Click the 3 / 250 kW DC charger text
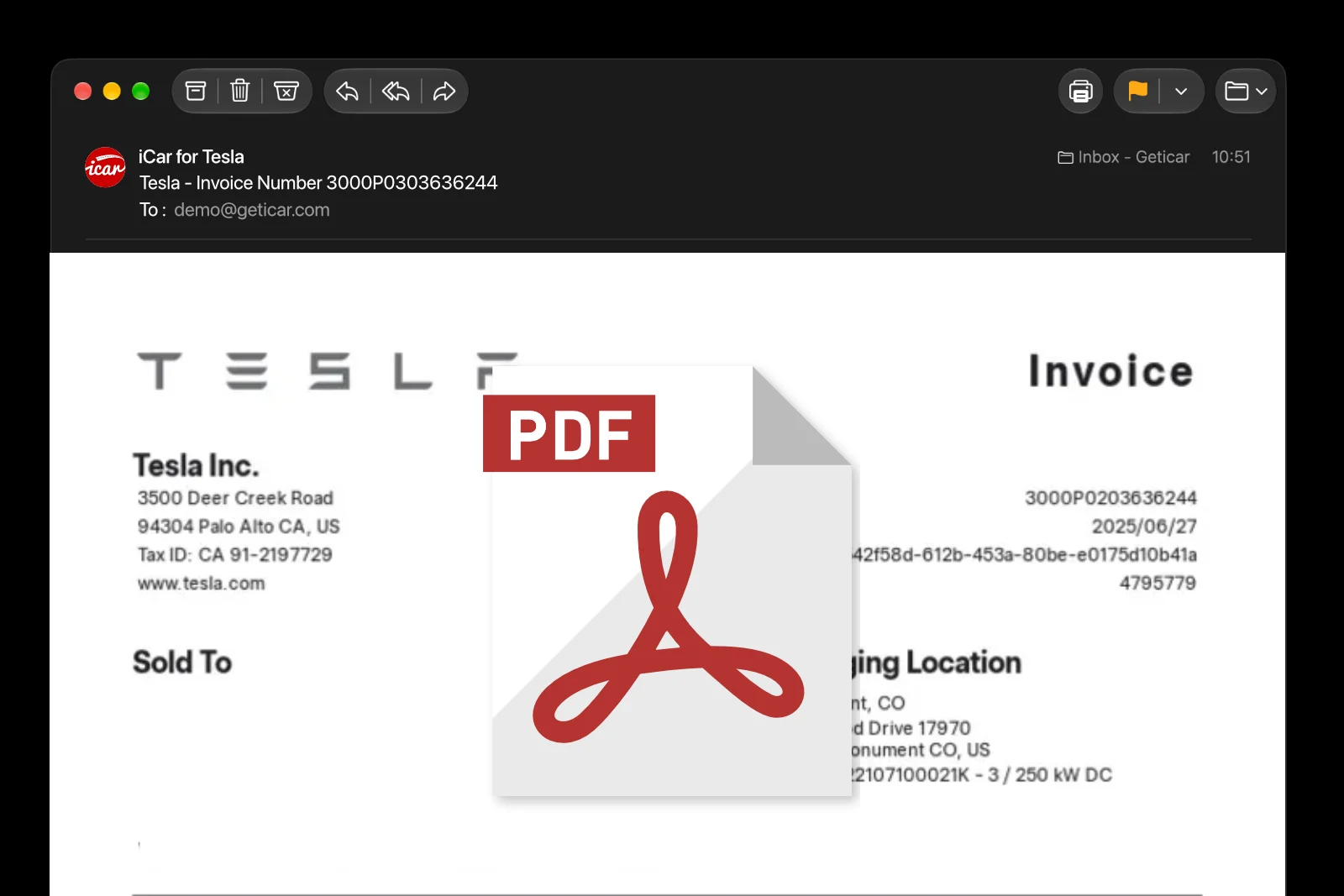 (1050, 775)
